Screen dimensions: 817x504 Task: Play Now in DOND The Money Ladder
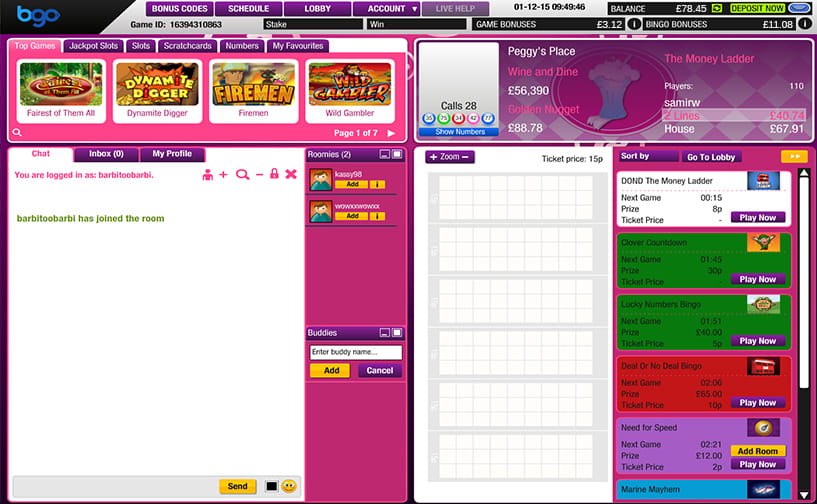point(758,218)
